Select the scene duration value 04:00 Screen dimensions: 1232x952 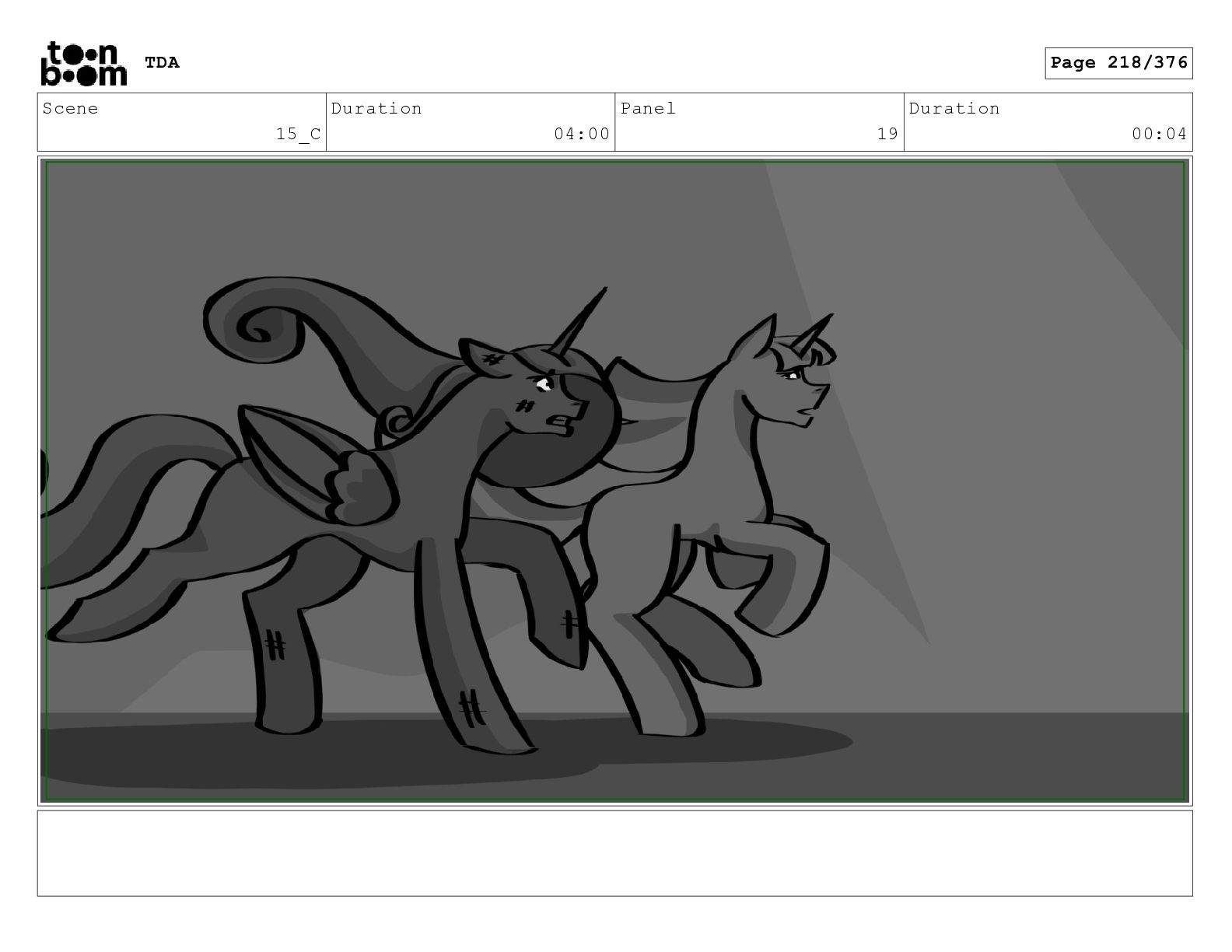coord(581,134)
